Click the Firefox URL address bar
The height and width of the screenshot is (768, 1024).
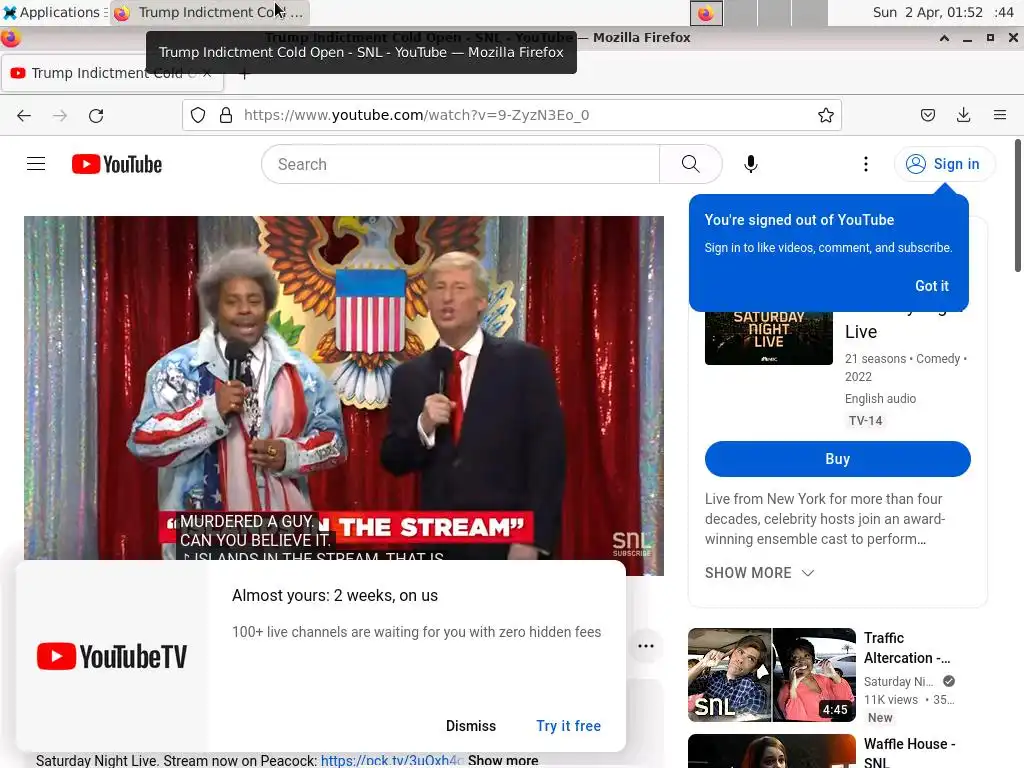click(x=509, y=116)
